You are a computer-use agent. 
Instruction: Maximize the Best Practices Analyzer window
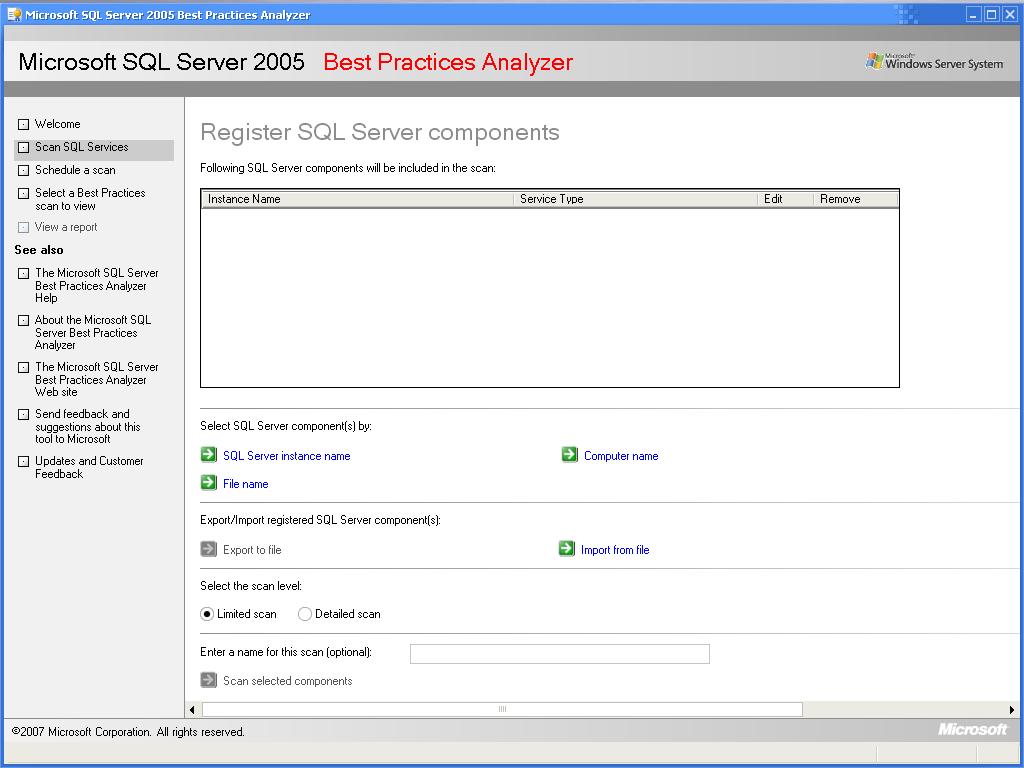click(991, 14)
